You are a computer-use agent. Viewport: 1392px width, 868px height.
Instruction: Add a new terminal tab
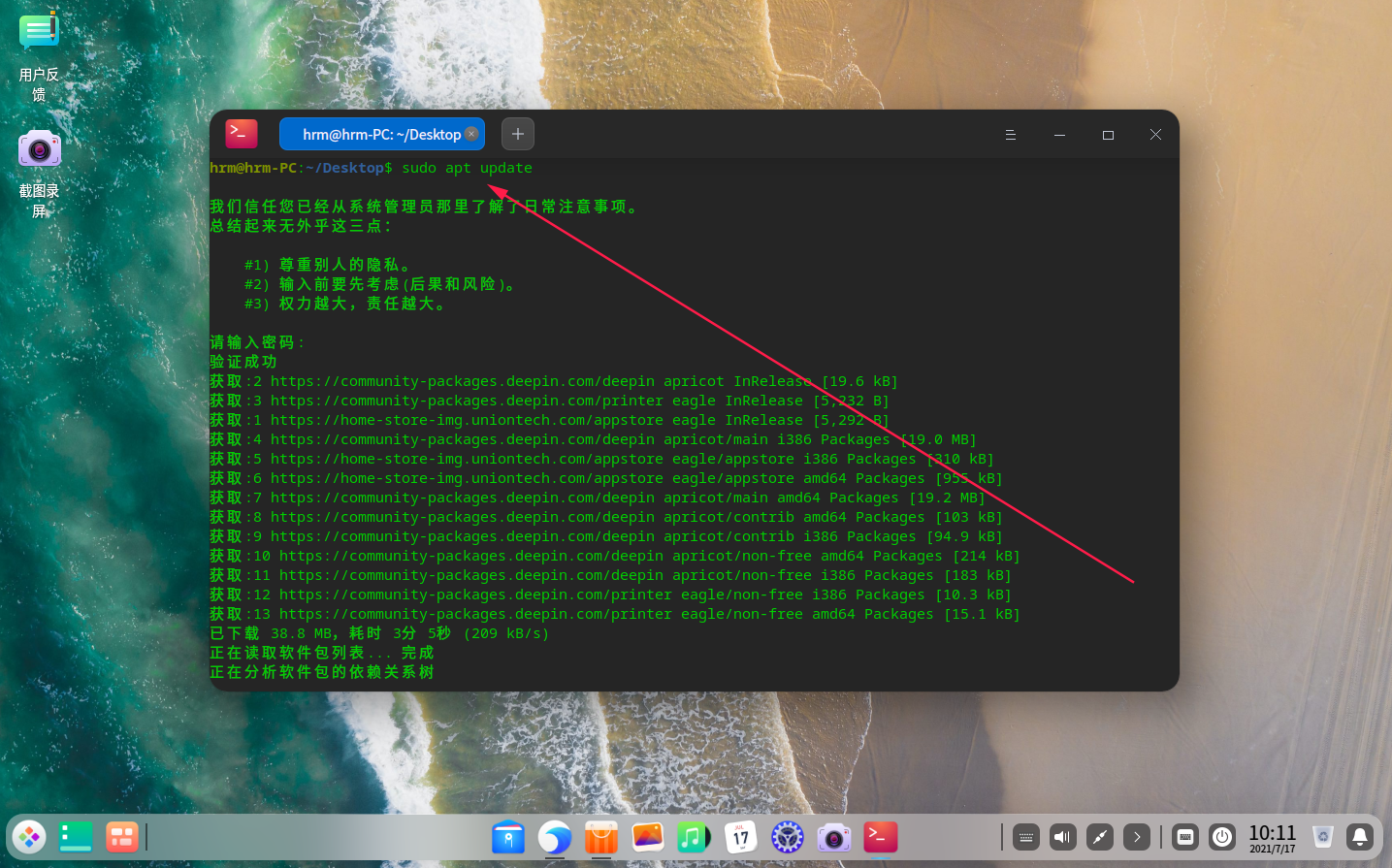tap(518, 134)
